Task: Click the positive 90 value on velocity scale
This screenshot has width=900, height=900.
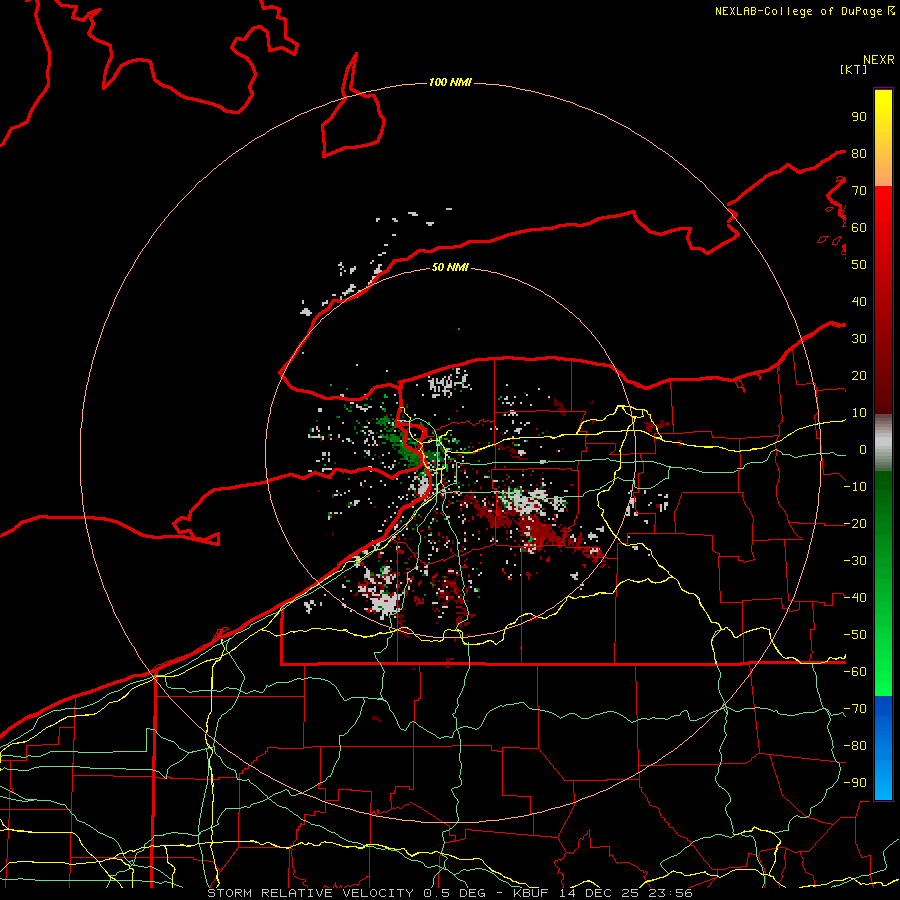Action: (859, 117)
